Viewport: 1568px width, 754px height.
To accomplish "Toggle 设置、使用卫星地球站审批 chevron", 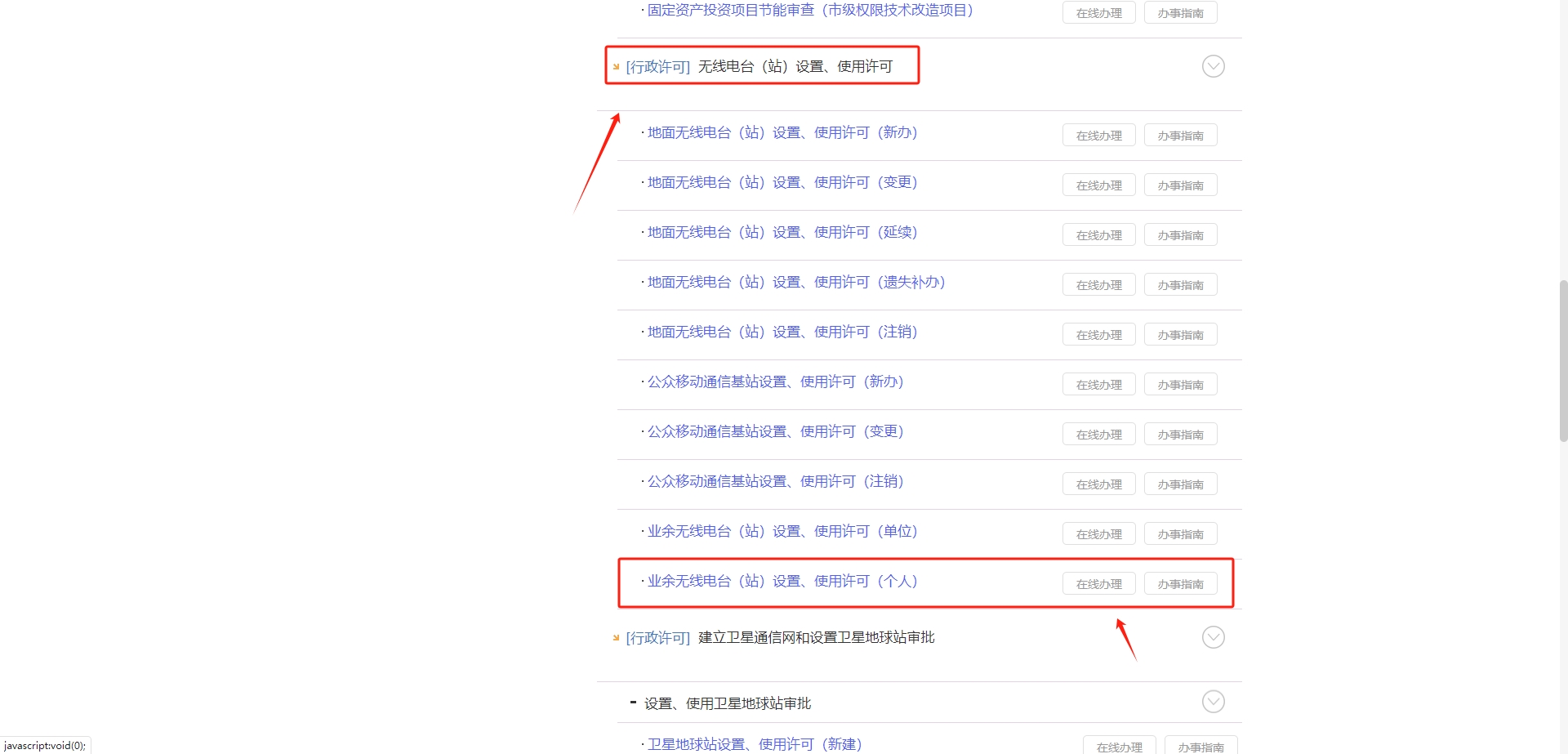I will 1213,702.
